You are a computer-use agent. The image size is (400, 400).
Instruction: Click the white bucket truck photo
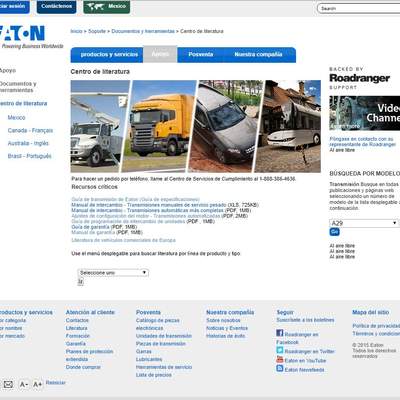[99, 126]
